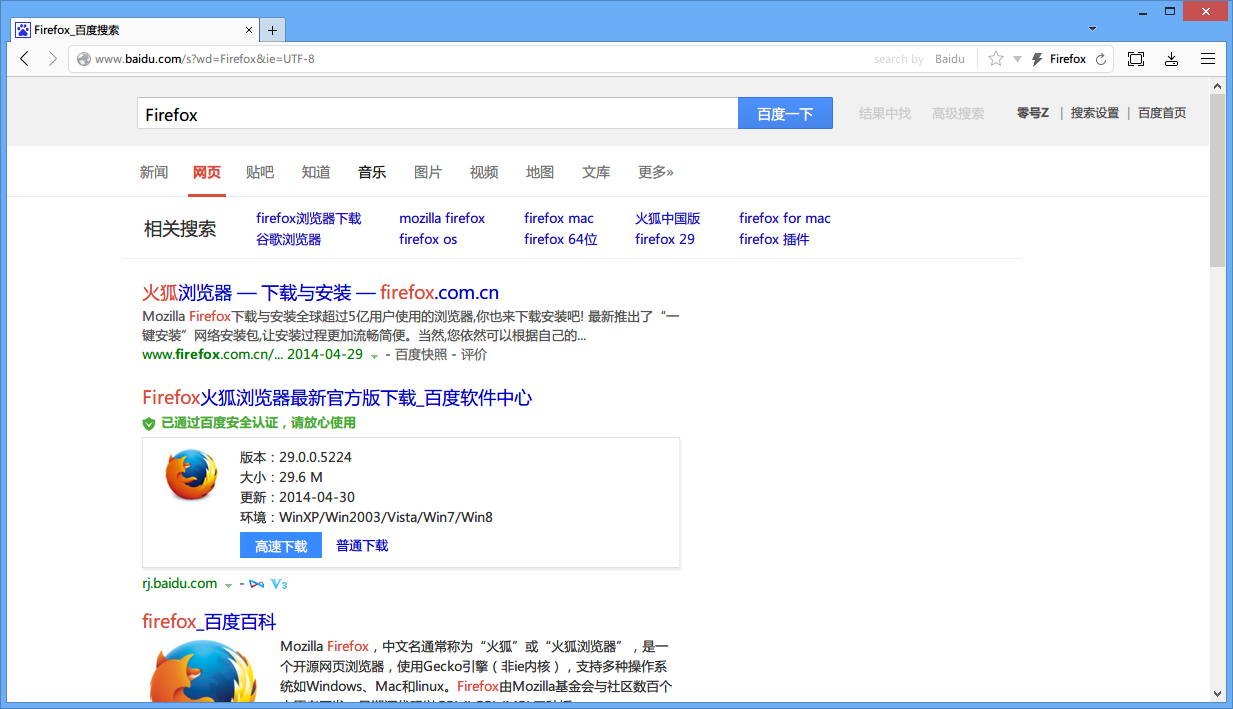Expand the 更多» more categories
1233x709 pixels.
pyautogui.click(x=656, y=172)
